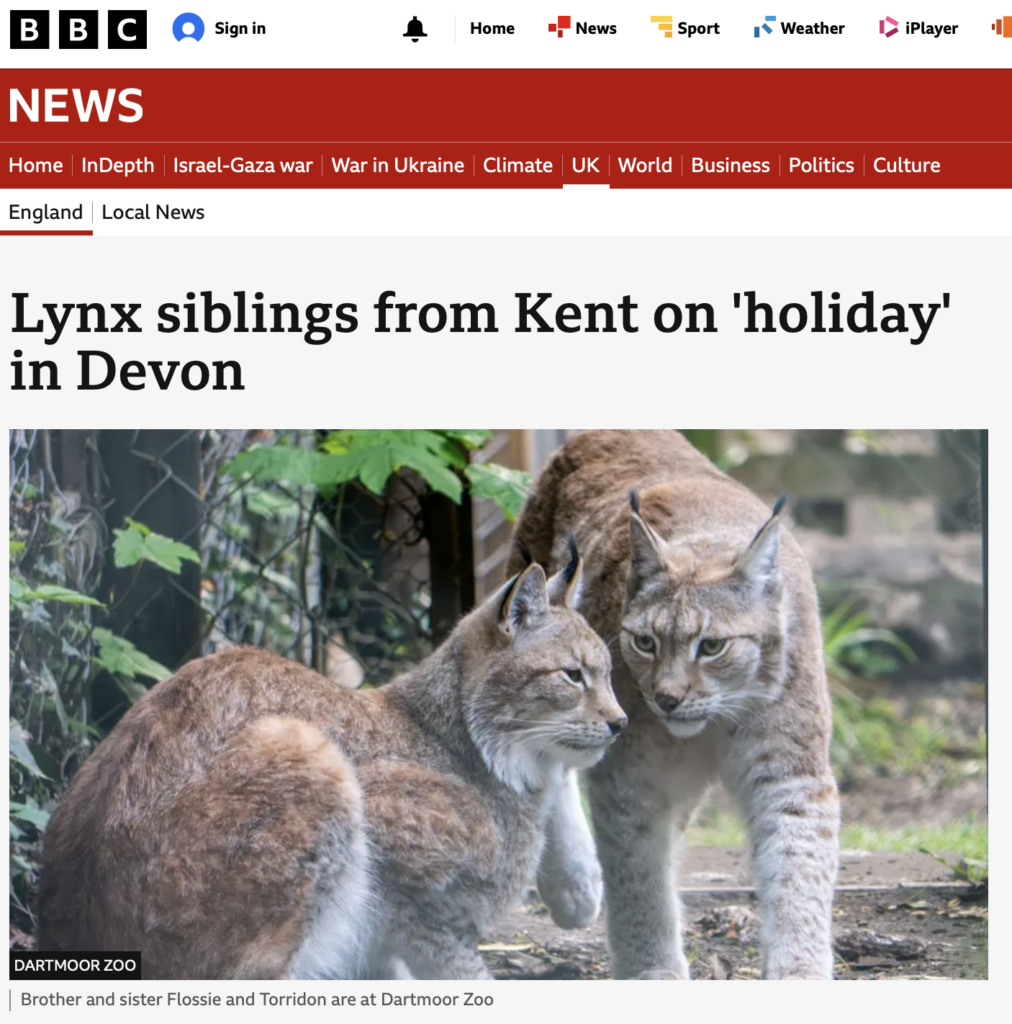Click the large NEWS banner title
This screenshot has height=1024, width=1012.
point(76,105)
